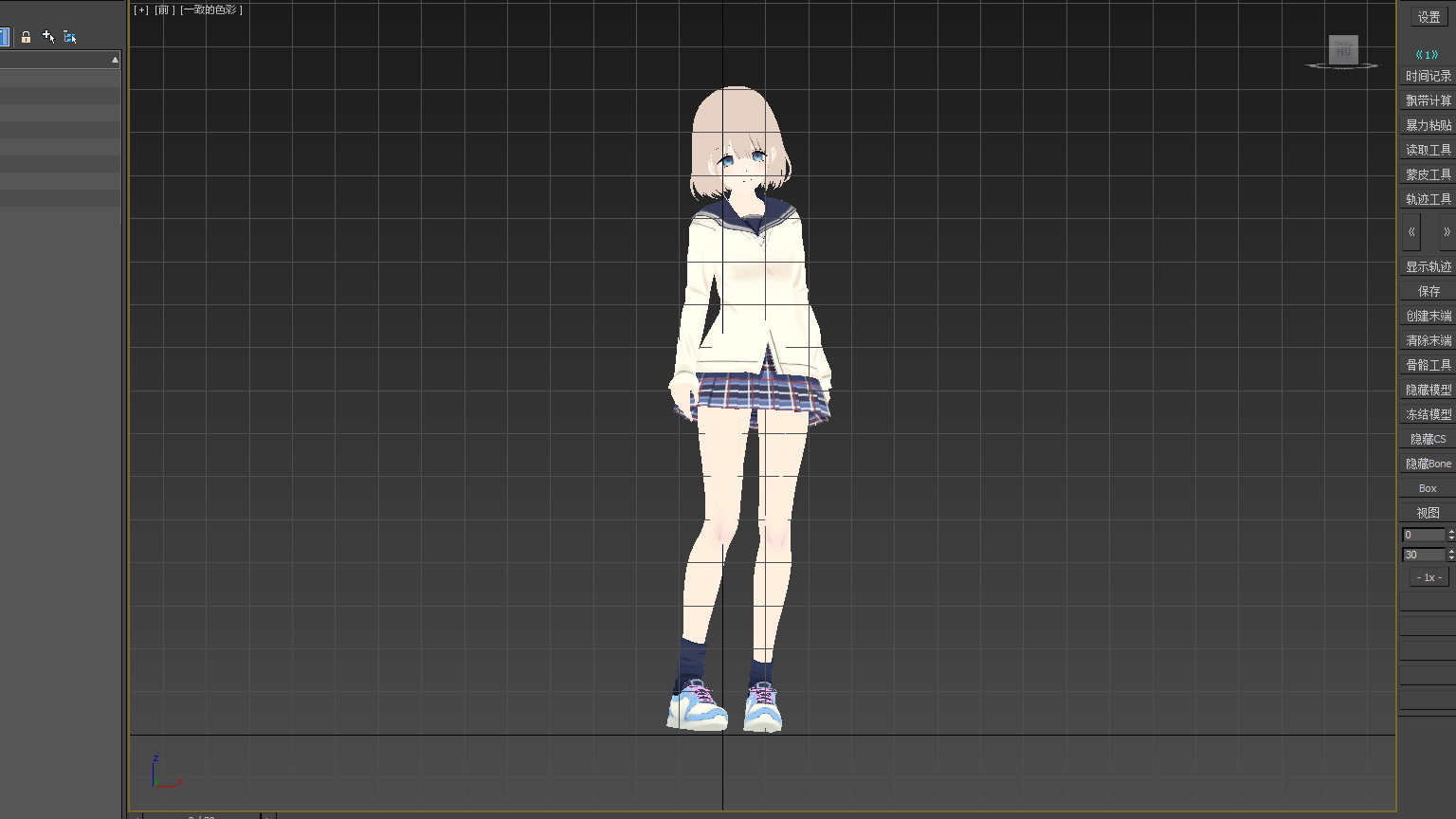Viewport: 1456px width, 819px height.
Task: Click the sort triangle in the list header
Action: click(x=115, y=60)
